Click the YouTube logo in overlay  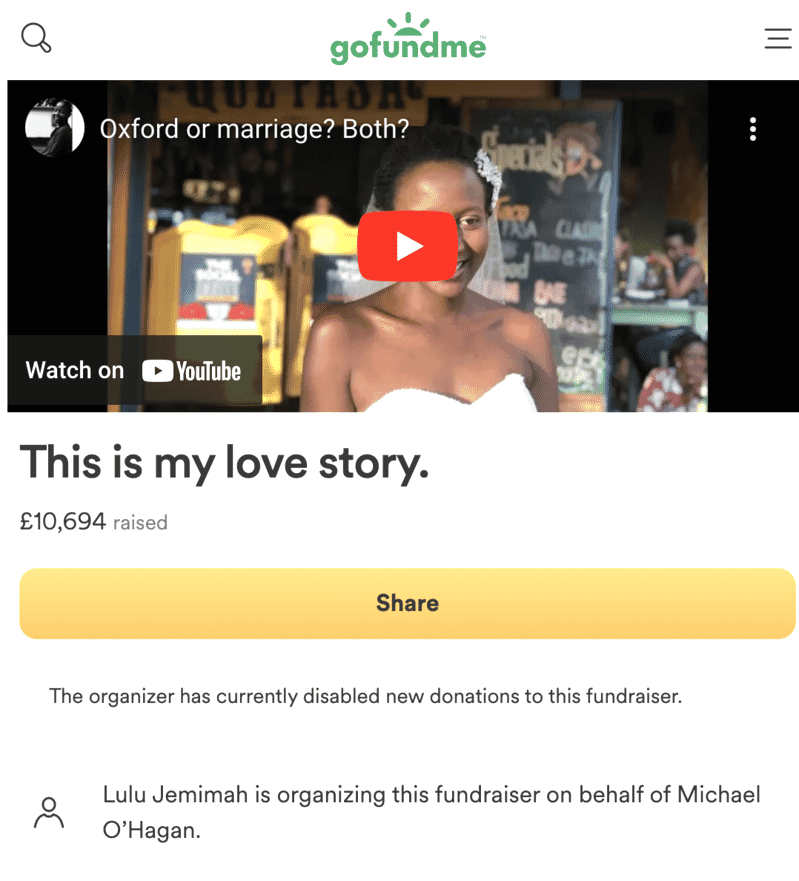click(x=191, y=371)
